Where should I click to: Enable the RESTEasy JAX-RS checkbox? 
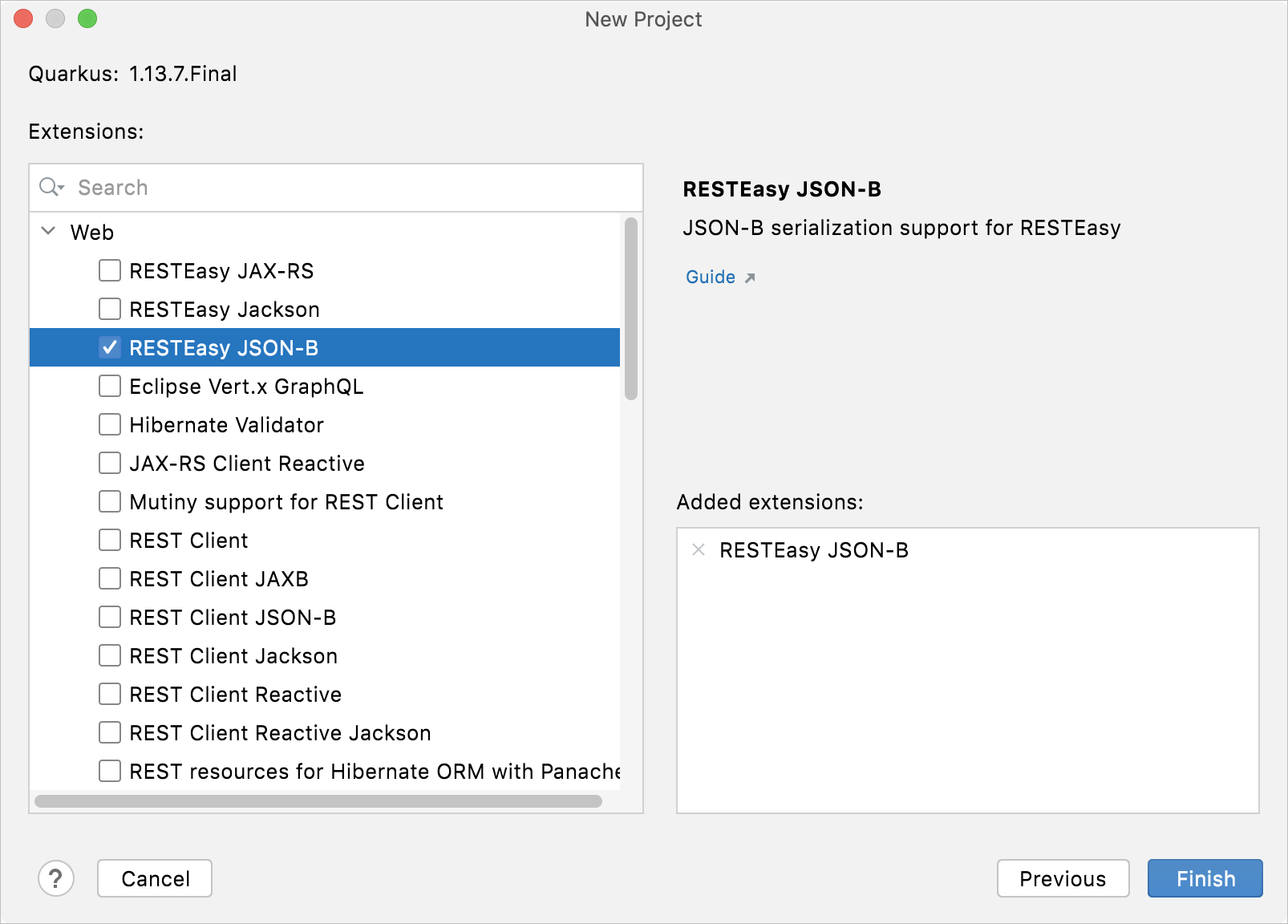110,270
